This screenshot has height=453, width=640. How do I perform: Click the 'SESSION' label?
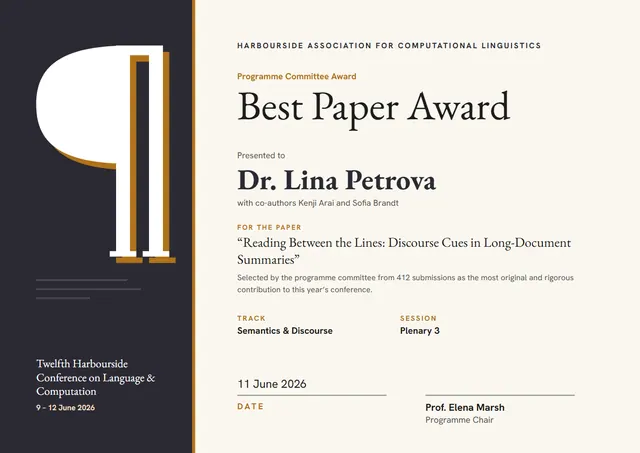(418, 318)
